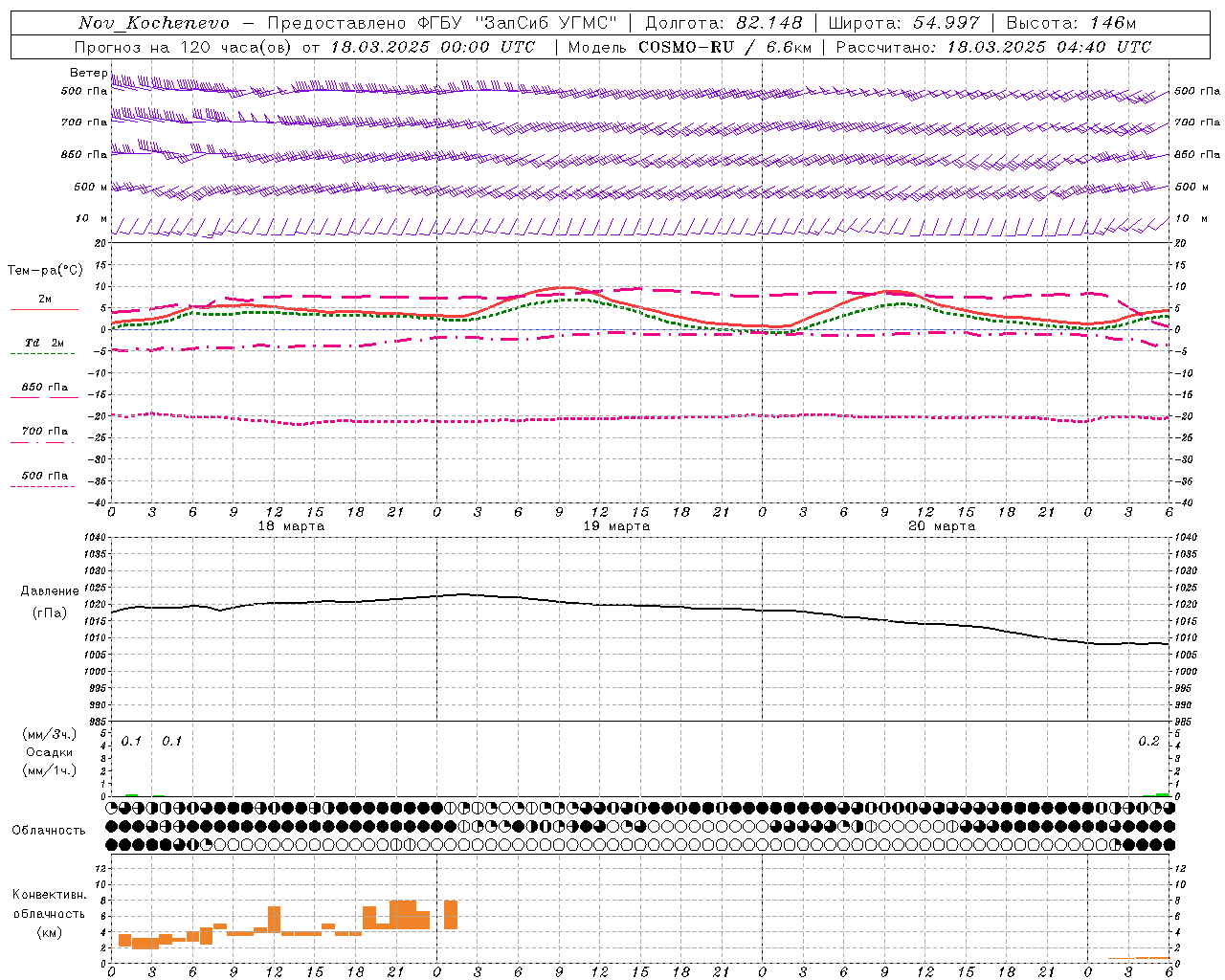The image size is (1225, 980).
Task: Click the Осадки panel label
Action: point(49,752)
